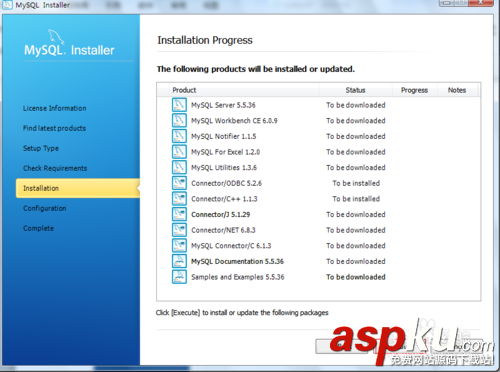Sort by the Product column header

184,90
